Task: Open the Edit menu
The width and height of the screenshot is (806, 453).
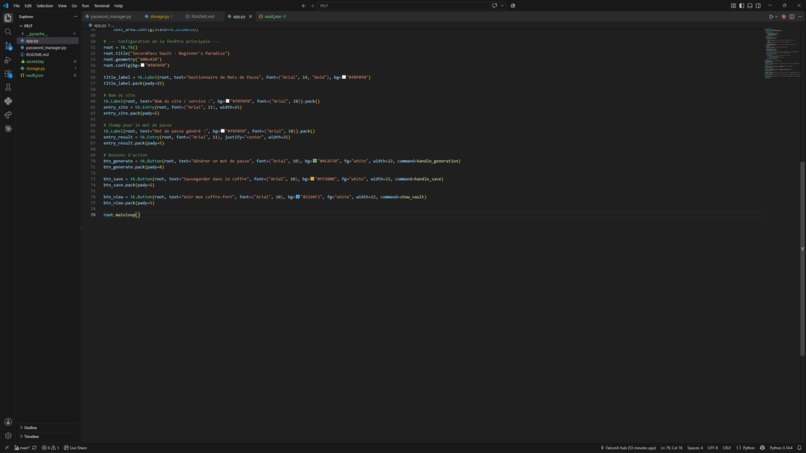Action: [28, 6]
